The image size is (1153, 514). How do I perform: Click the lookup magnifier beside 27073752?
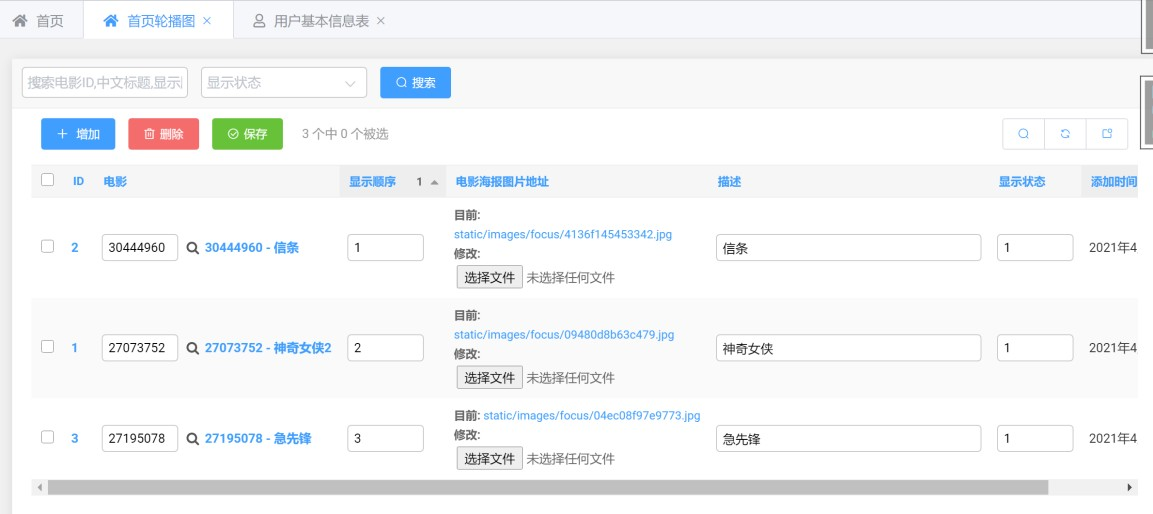pyautogui.click(x=193, y=348)
